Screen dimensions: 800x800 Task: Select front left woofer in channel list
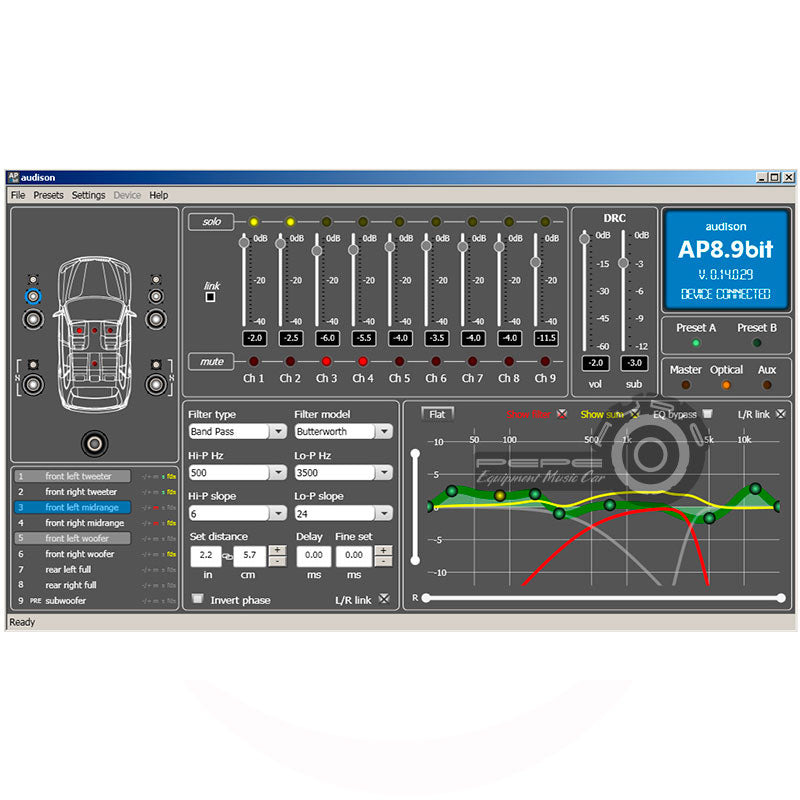[x=95, y=538]
